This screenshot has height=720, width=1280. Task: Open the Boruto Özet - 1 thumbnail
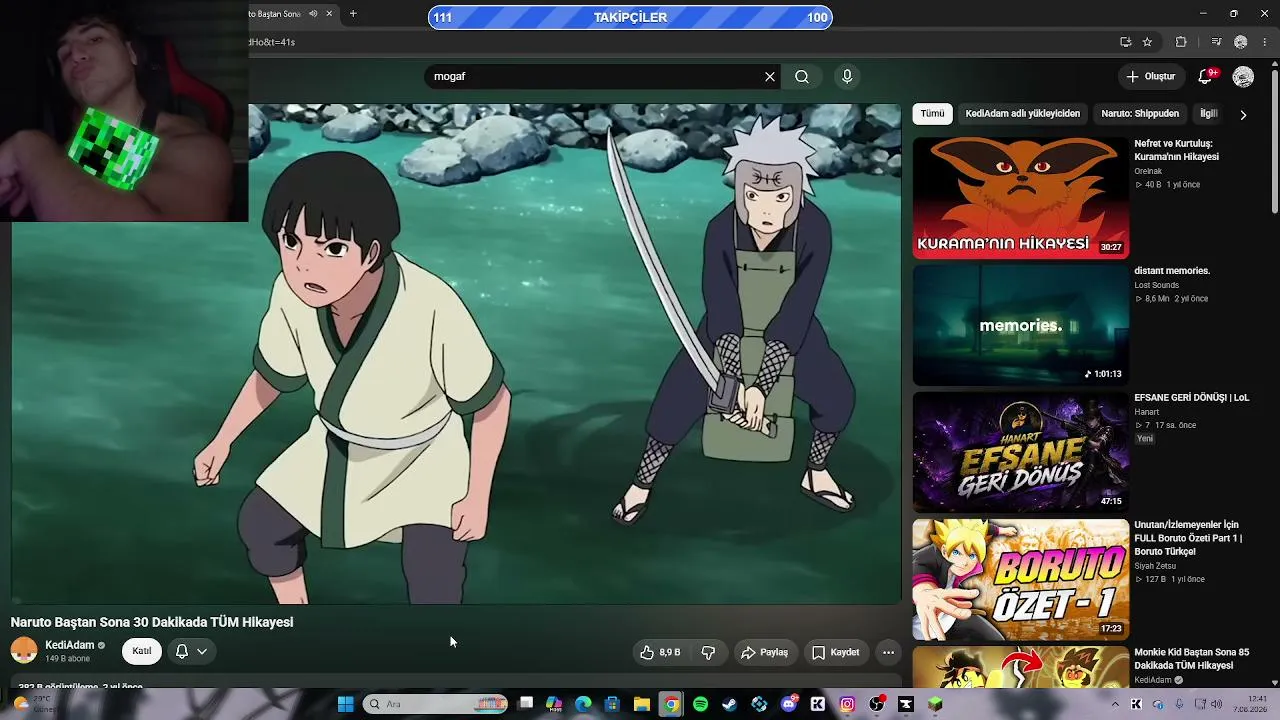tap(1020, 579)
